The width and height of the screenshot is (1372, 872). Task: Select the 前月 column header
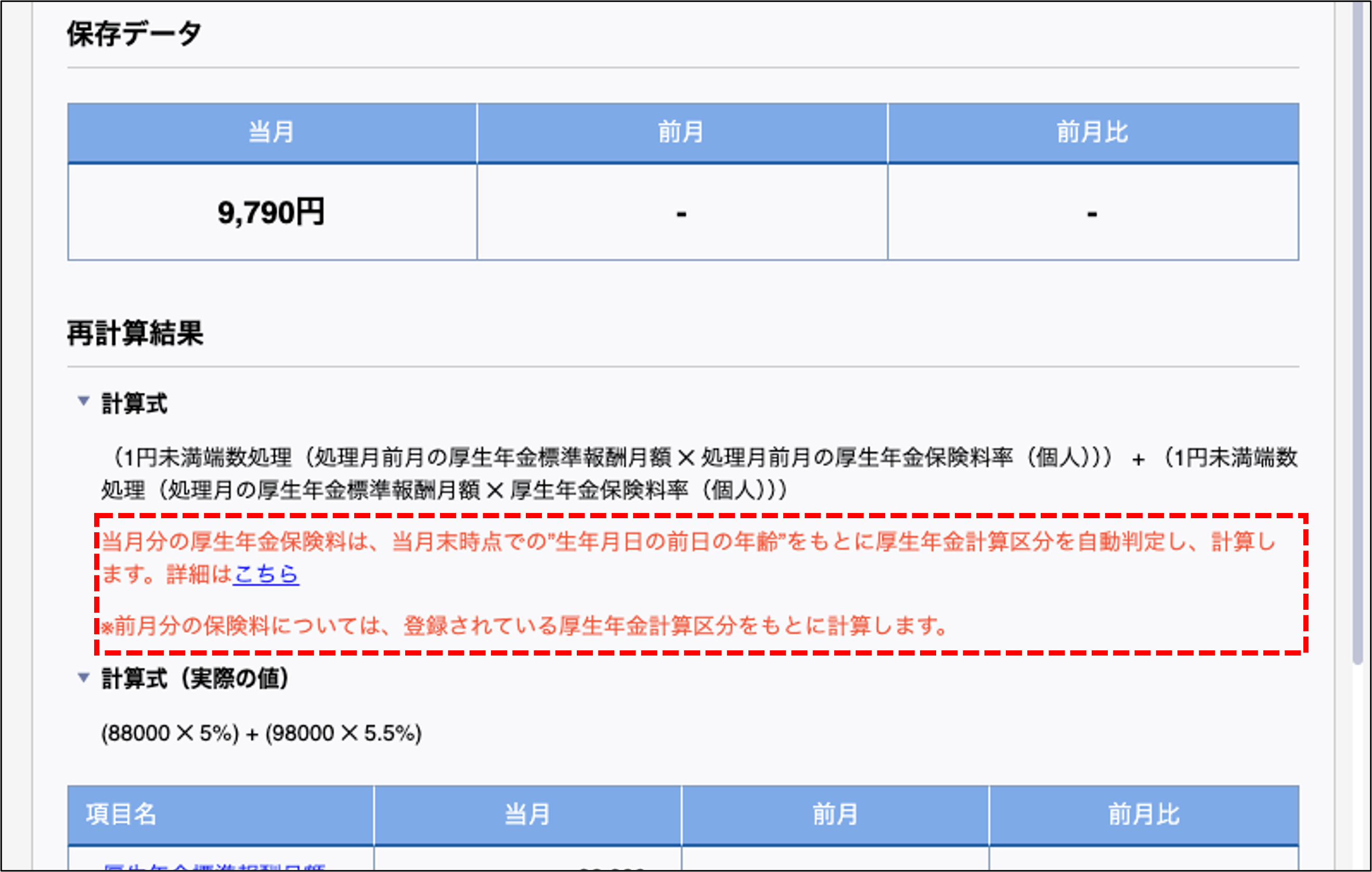681,132
